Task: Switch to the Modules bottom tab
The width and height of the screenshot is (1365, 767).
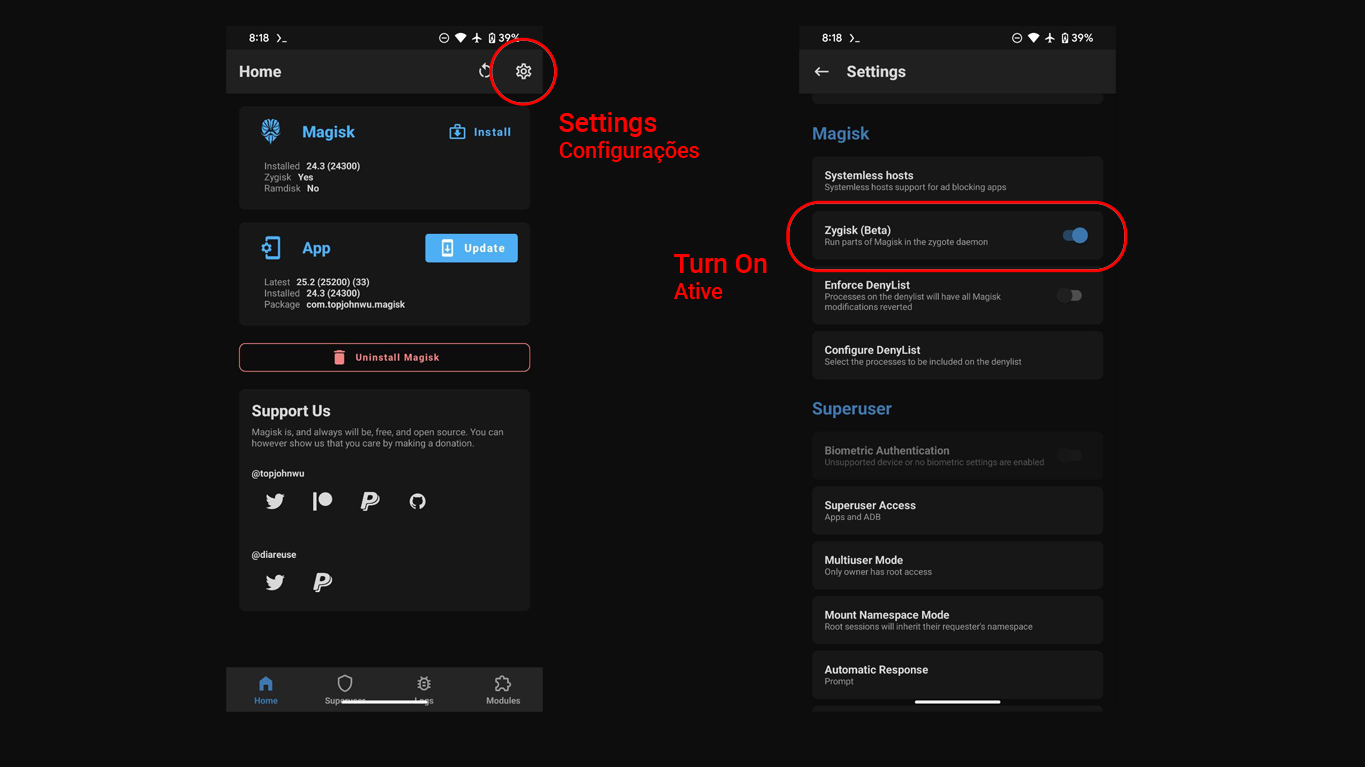Action: point(503,690)
